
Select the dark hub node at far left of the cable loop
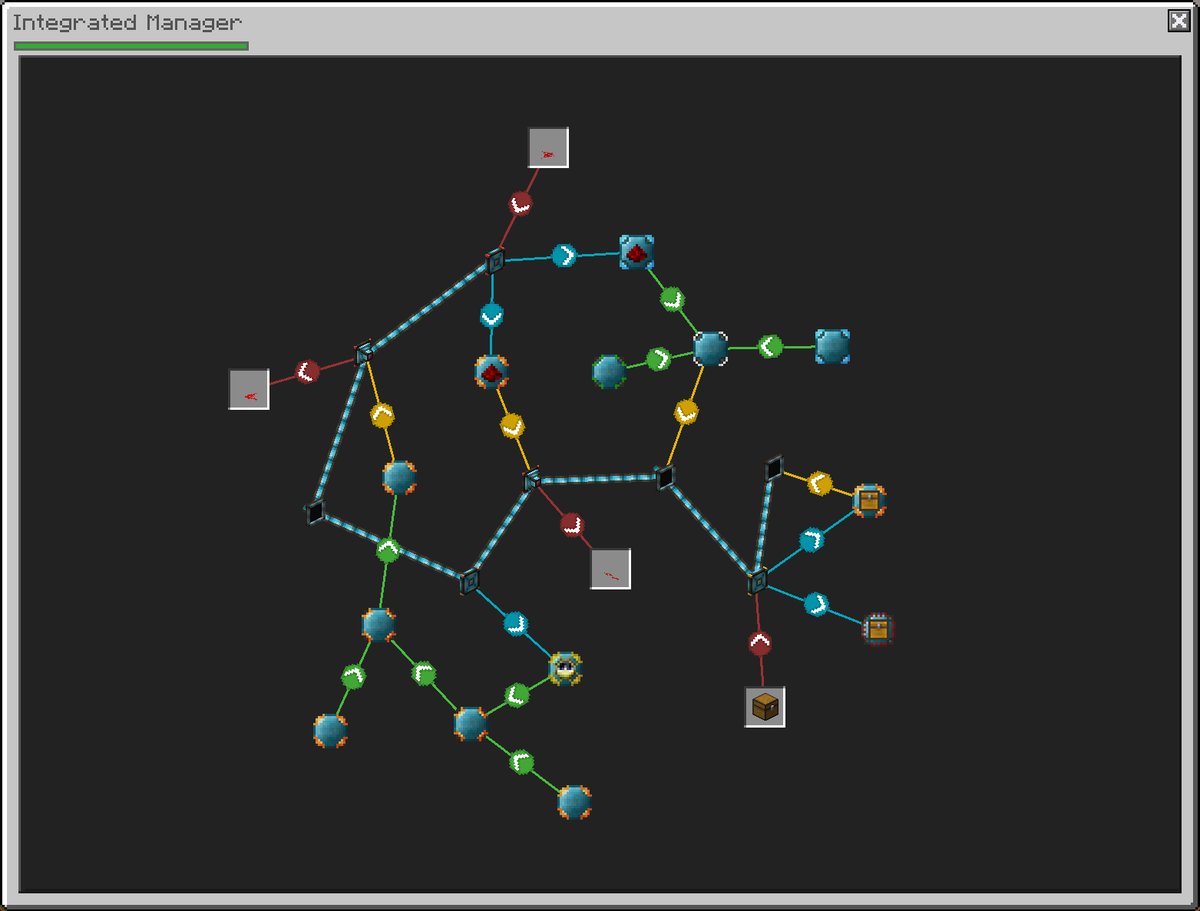coord(315,513)
